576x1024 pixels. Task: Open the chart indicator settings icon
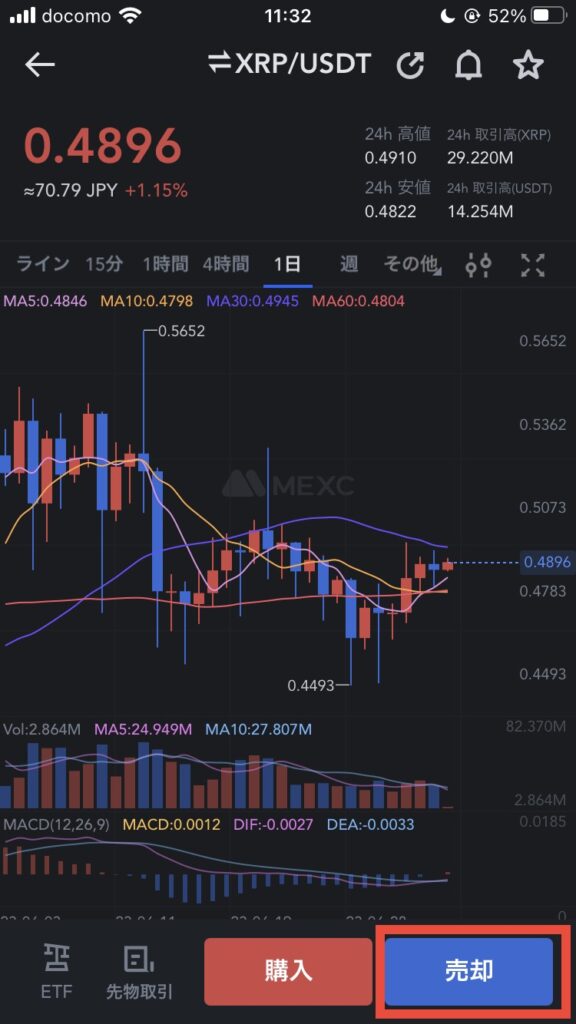(478, 264)
